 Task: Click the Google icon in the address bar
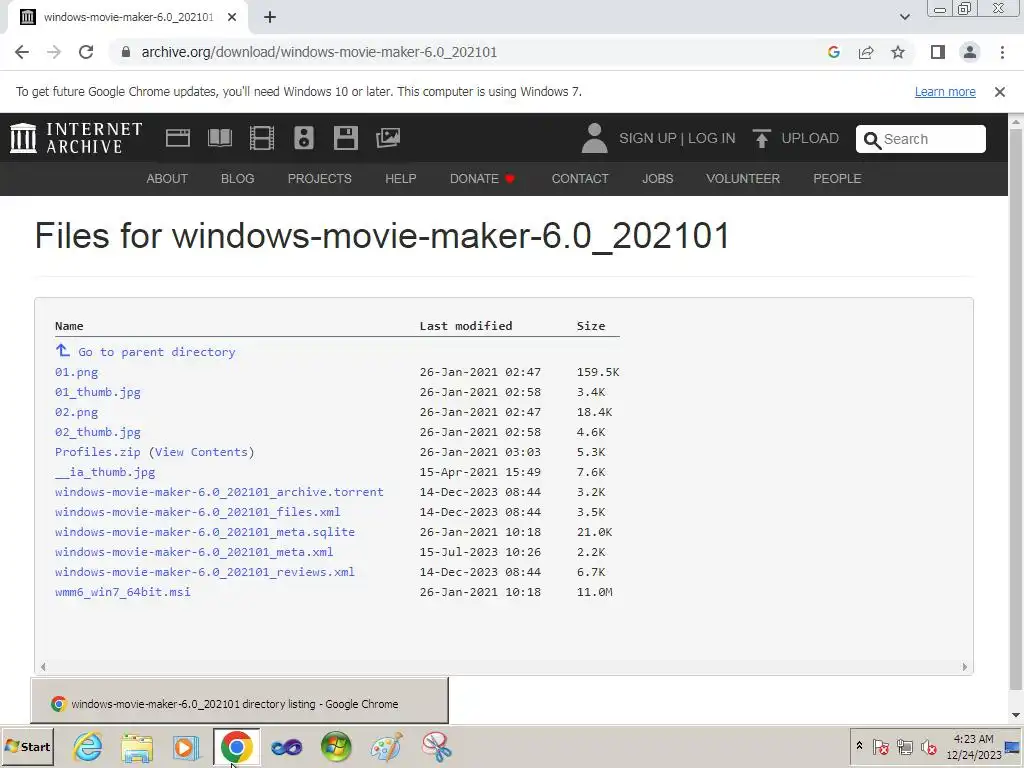pos(833,52)
